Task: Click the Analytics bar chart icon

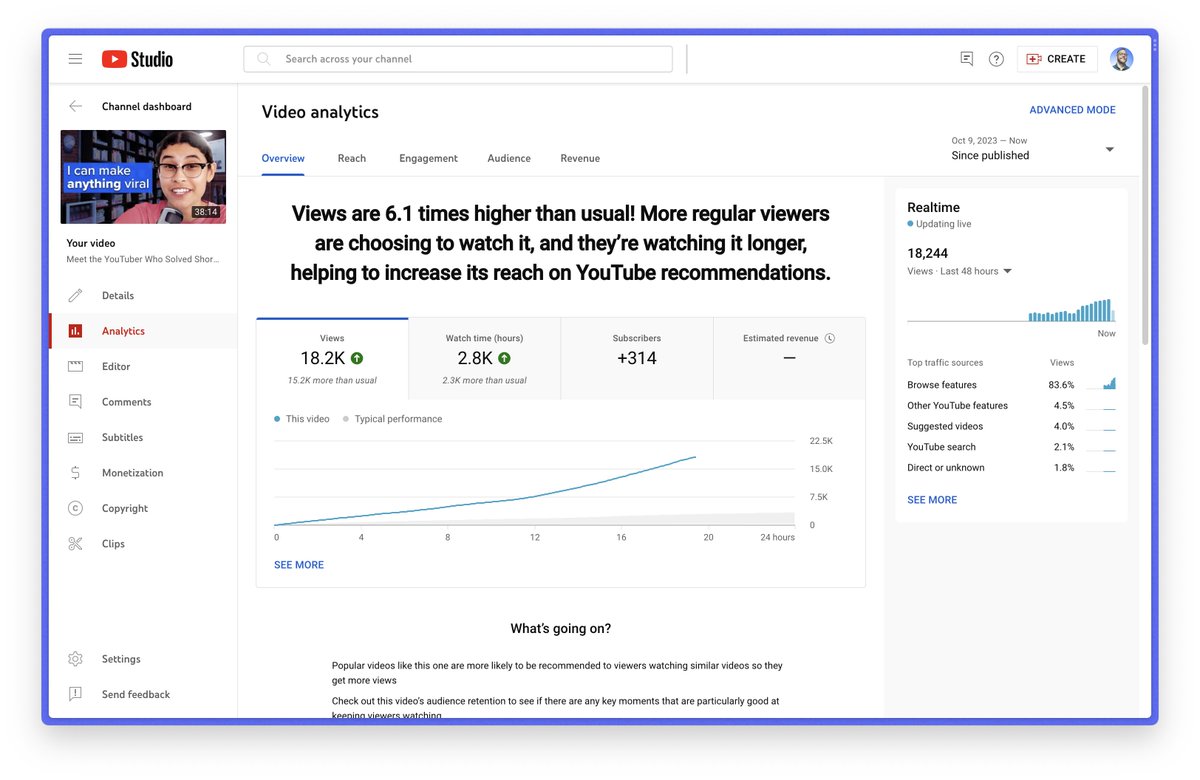Action: pos(75,331)
